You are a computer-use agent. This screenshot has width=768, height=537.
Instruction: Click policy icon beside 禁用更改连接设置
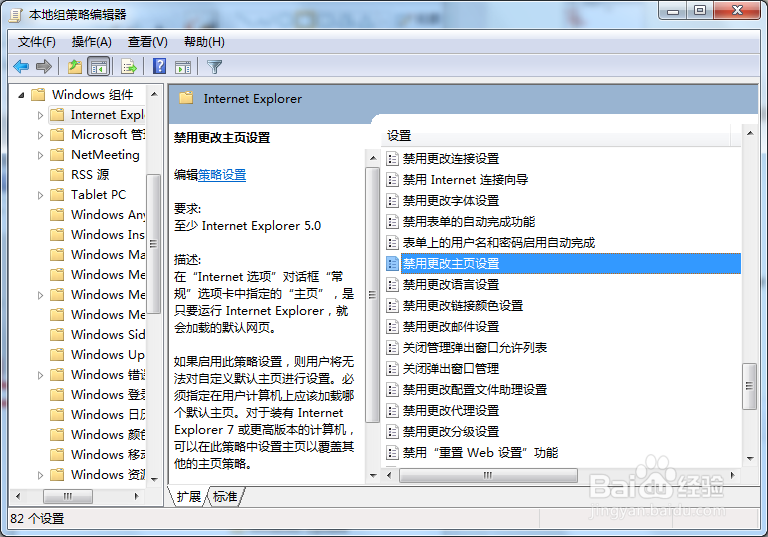pos(392,159)
